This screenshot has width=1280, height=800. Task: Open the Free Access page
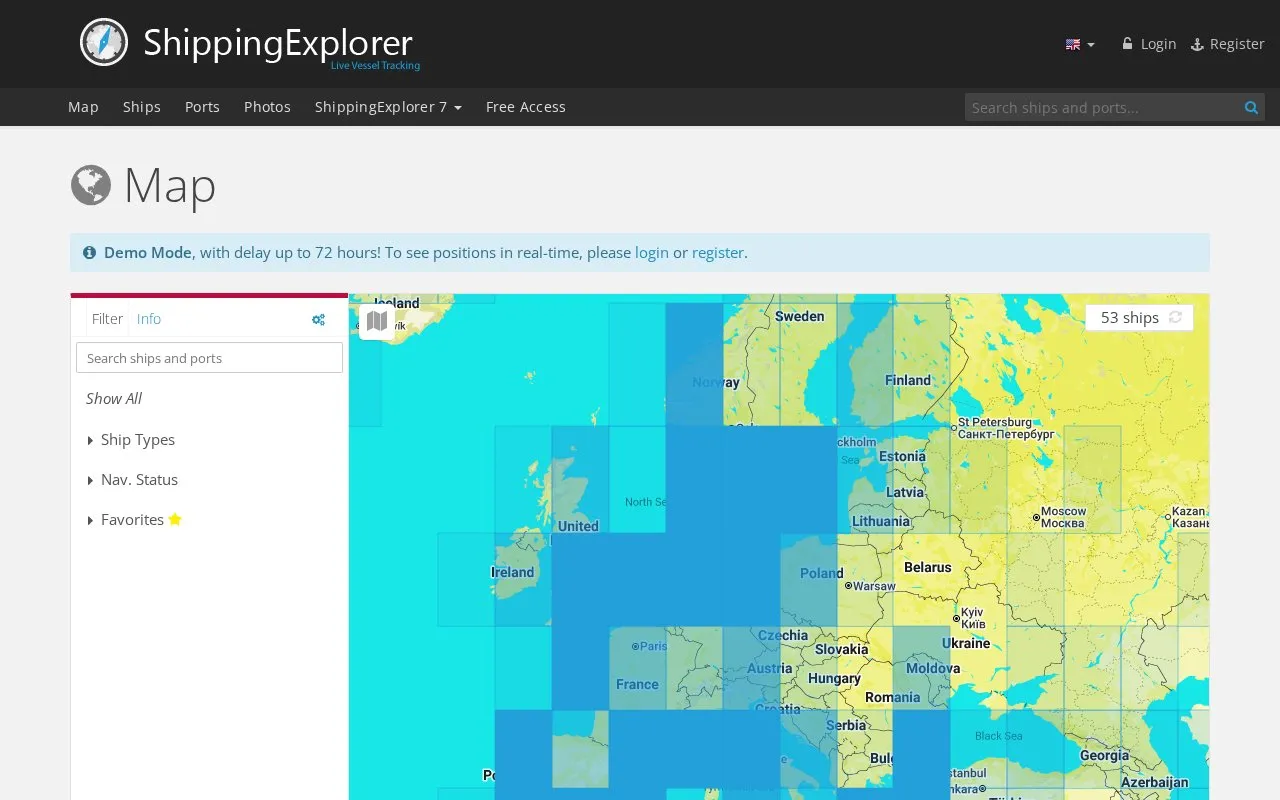[526, 107]
